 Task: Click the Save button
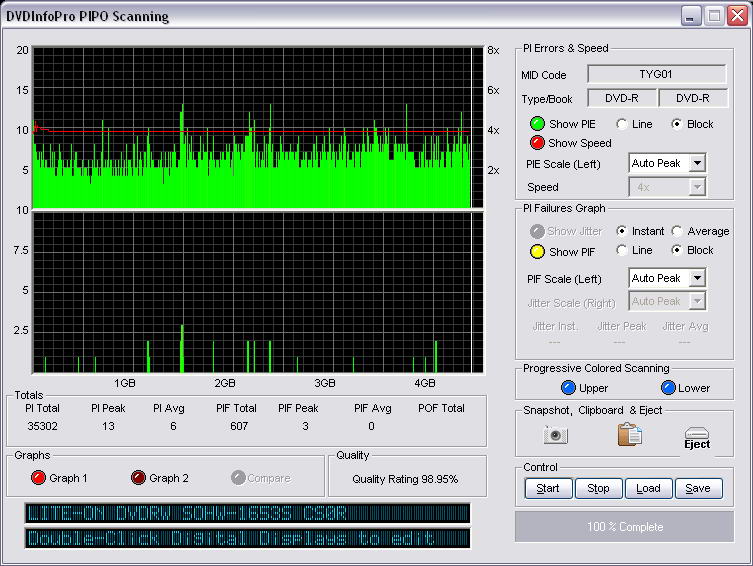pyautogui.click(x=698, y=489)
